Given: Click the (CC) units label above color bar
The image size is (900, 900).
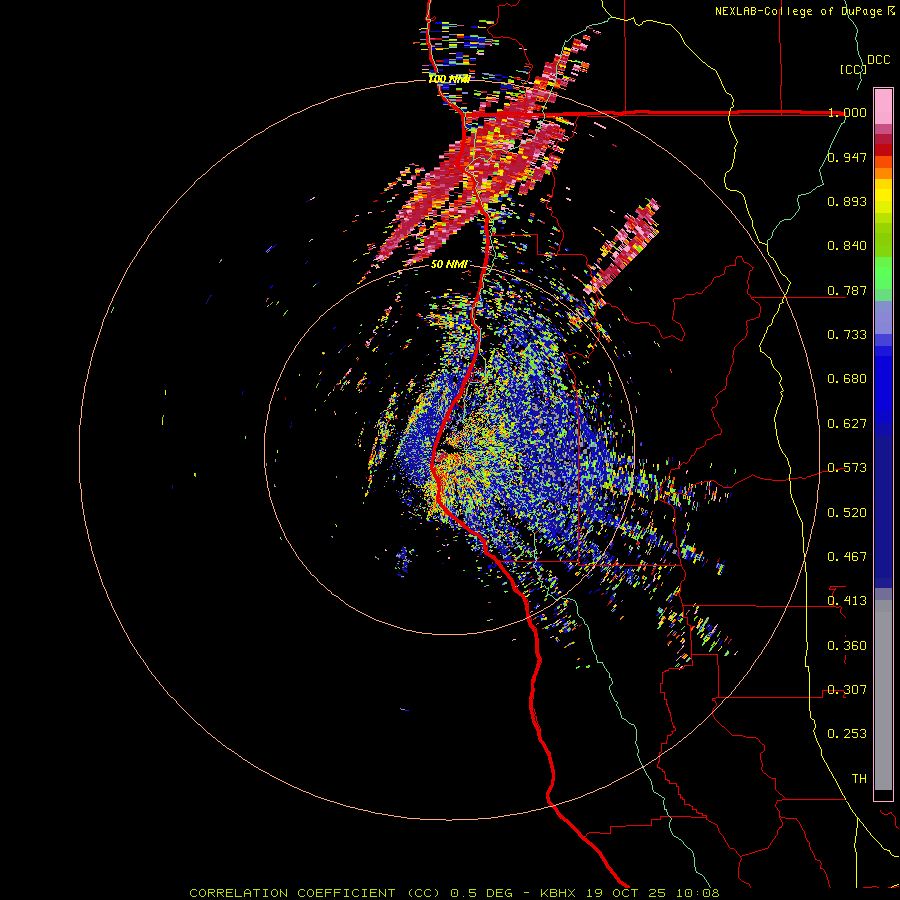Looking at the screenshot, I should click(x=854, y=69).
